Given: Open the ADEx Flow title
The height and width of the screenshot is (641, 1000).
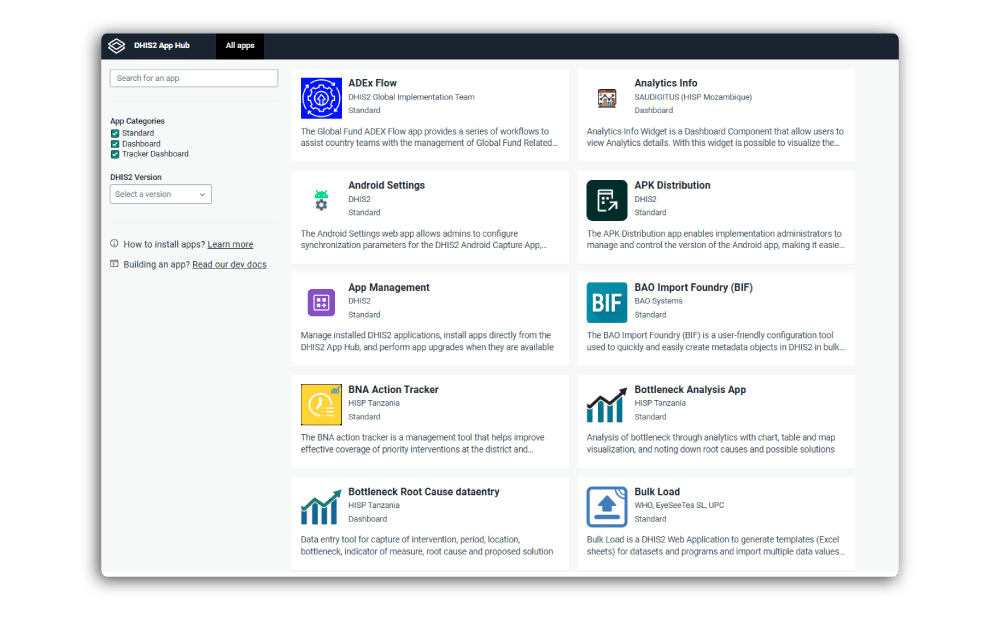Looking at the screenshot, I should click(x=372, y=83).
